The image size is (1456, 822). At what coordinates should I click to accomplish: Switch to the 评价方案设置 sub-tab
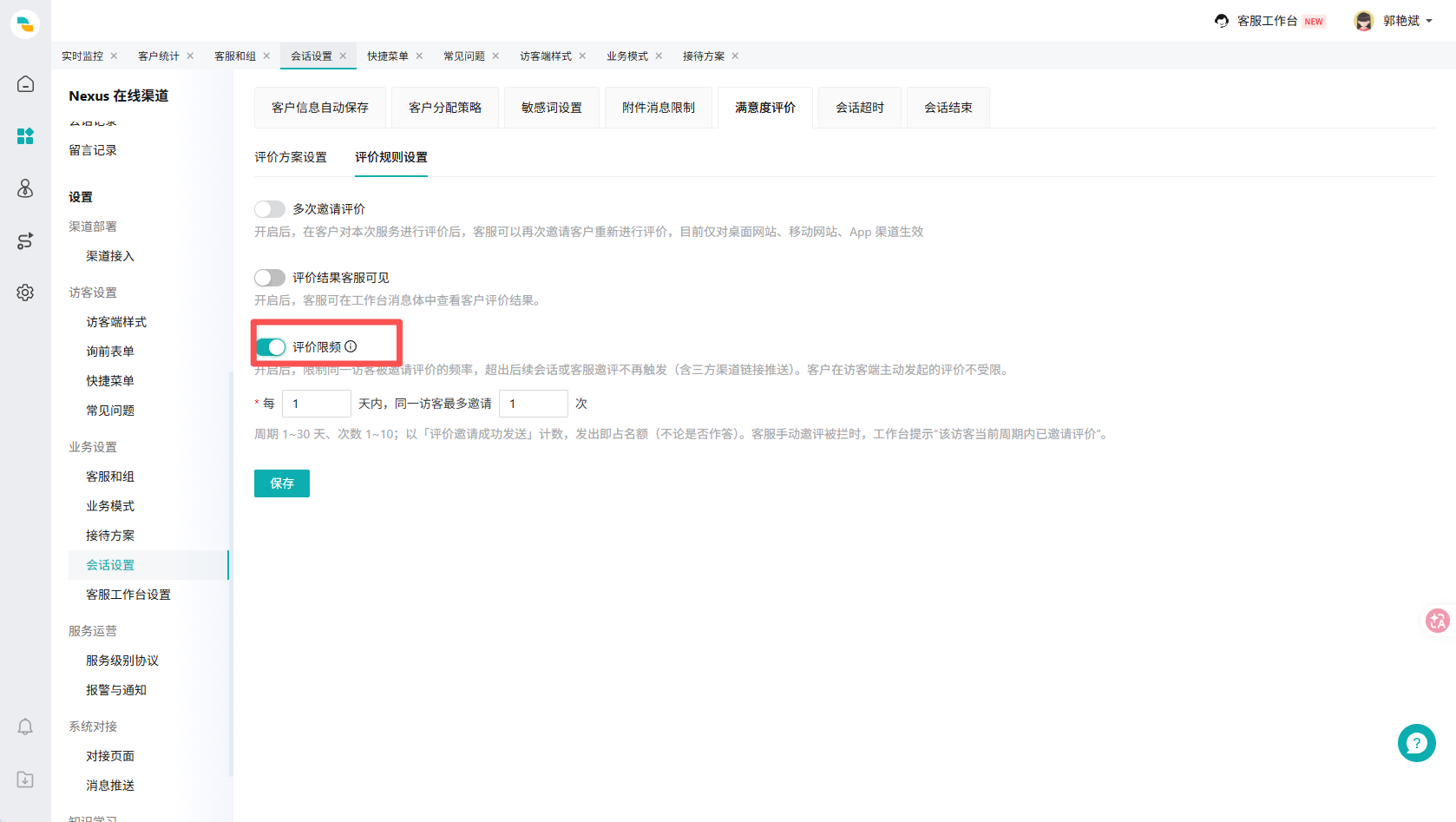(x=291, y=157)
